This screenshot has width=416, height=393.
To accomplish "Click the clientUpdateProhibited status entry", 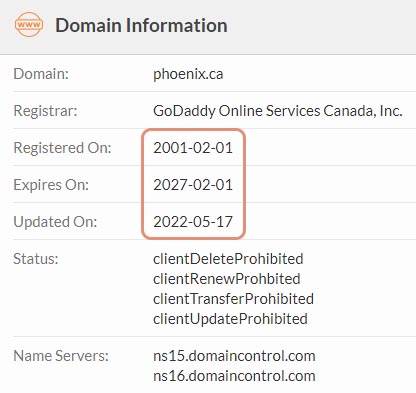I will (230, 319).
